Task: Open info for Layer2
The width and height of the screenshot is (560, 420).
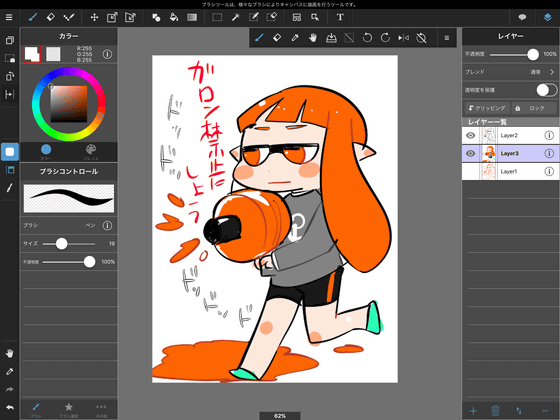Action: [549, 135]
